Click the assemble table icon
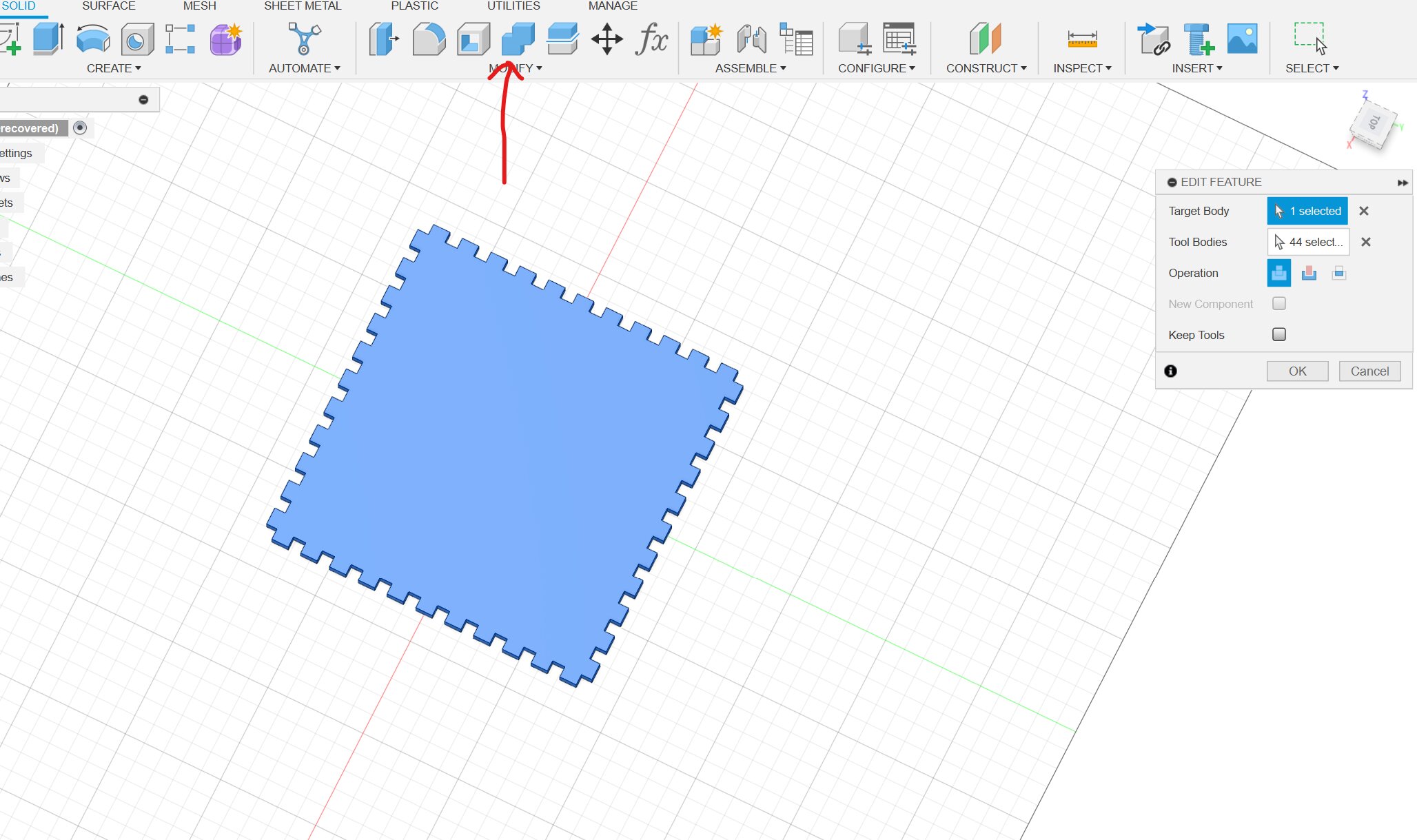The width and height of the screenshot is (1417, 840). [x=796, y=39]
